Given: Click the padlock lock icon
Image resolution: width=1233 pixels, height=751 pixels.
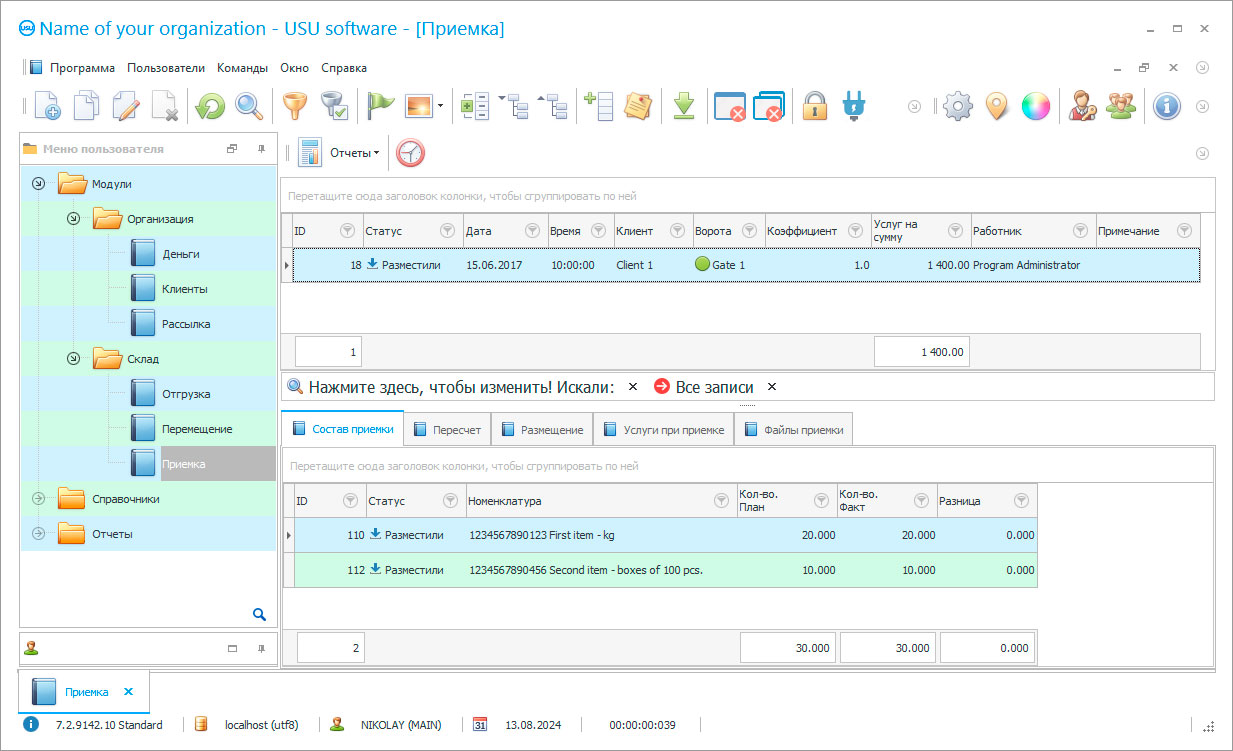Looking at the screenshot, I should coord(816,106).
